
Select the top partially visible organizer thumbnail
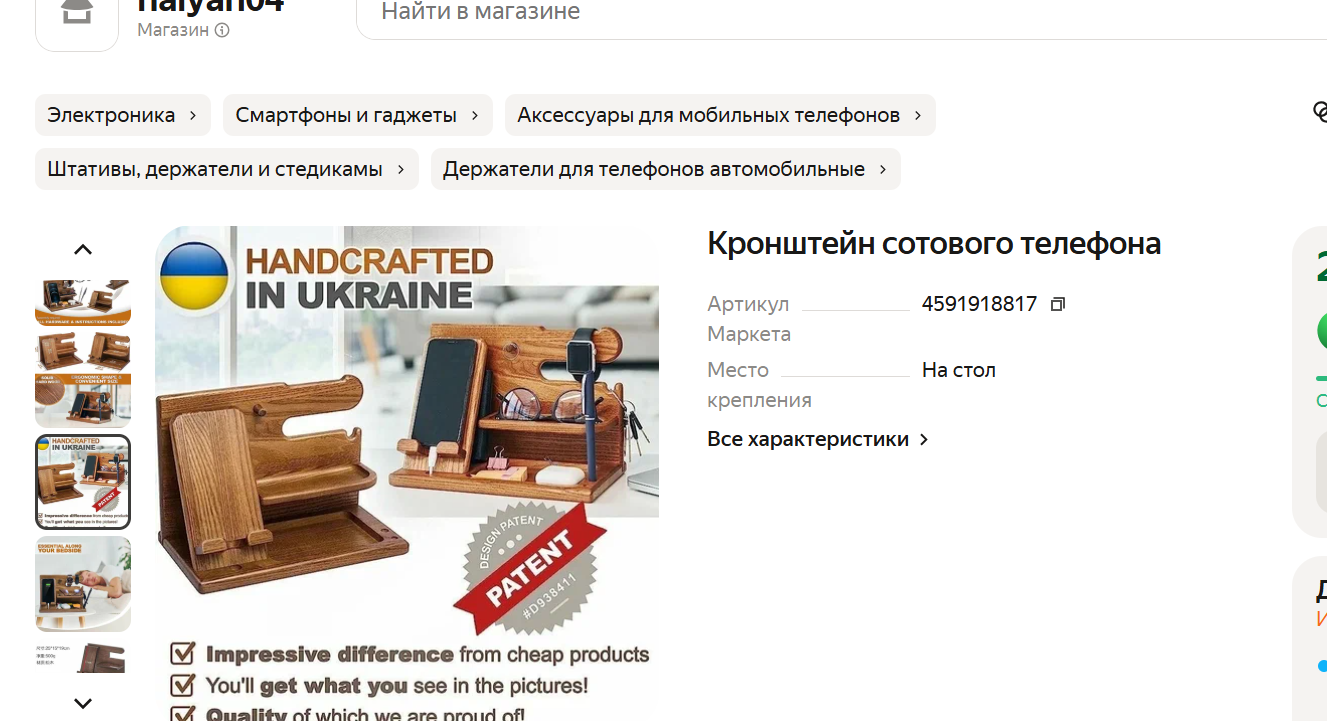(83, 303)
